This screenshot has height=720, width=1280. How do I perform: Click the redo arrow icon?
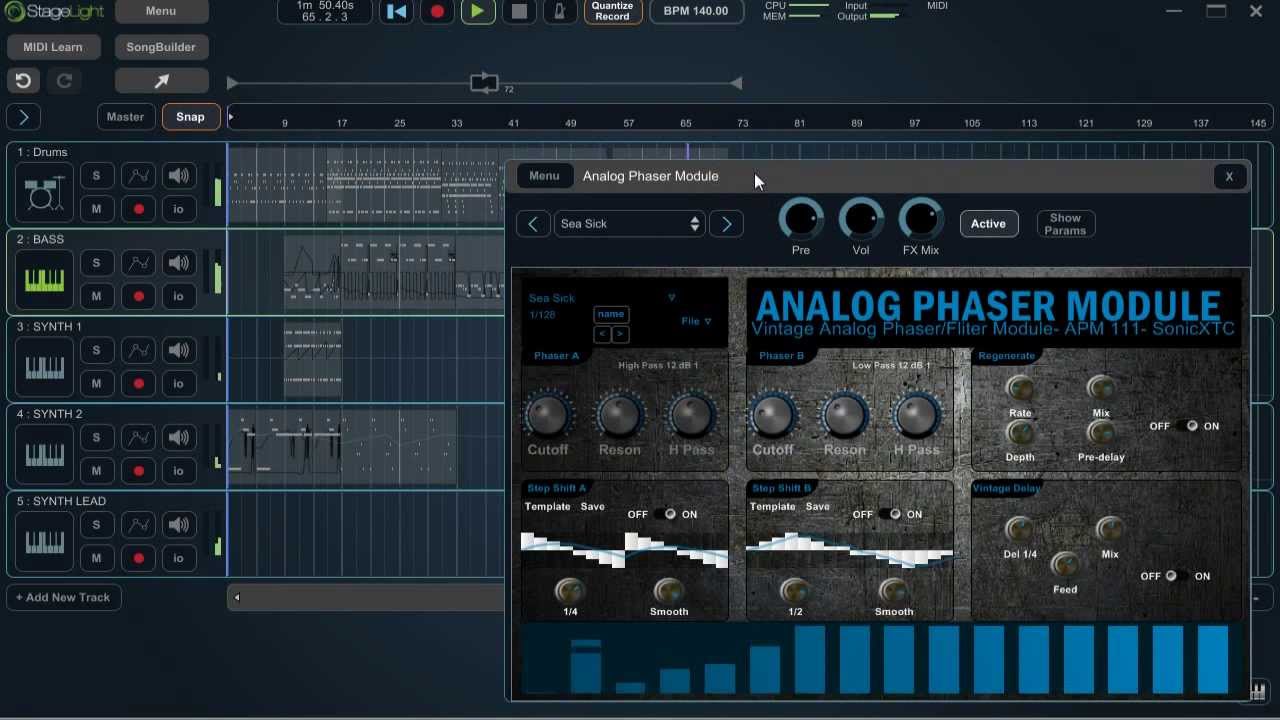(63, 81)
